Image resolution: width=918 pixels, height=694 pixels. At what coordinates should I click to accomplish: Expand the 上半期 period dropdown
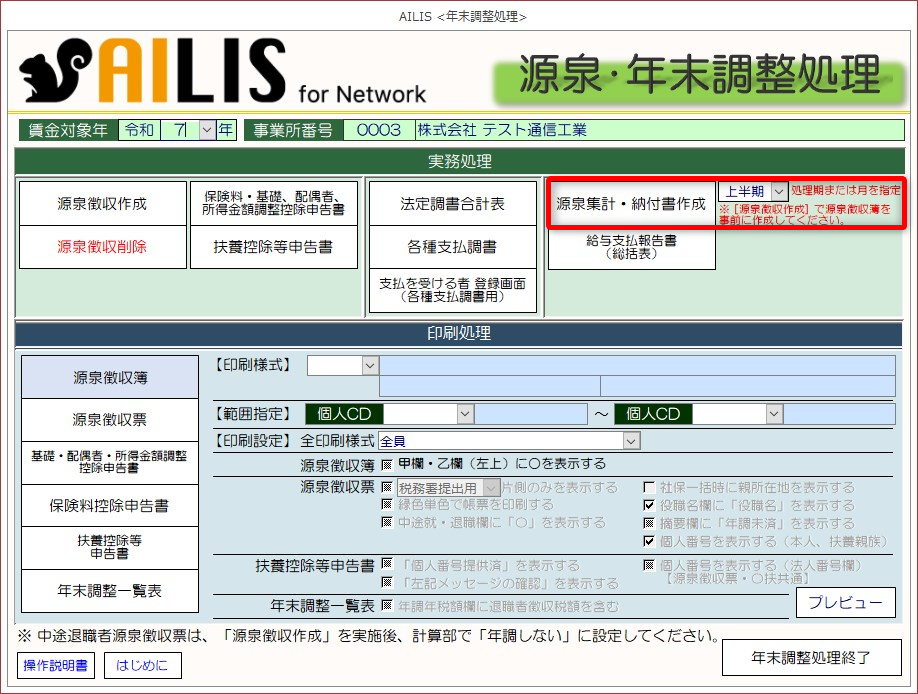click(x=779, y=191)
